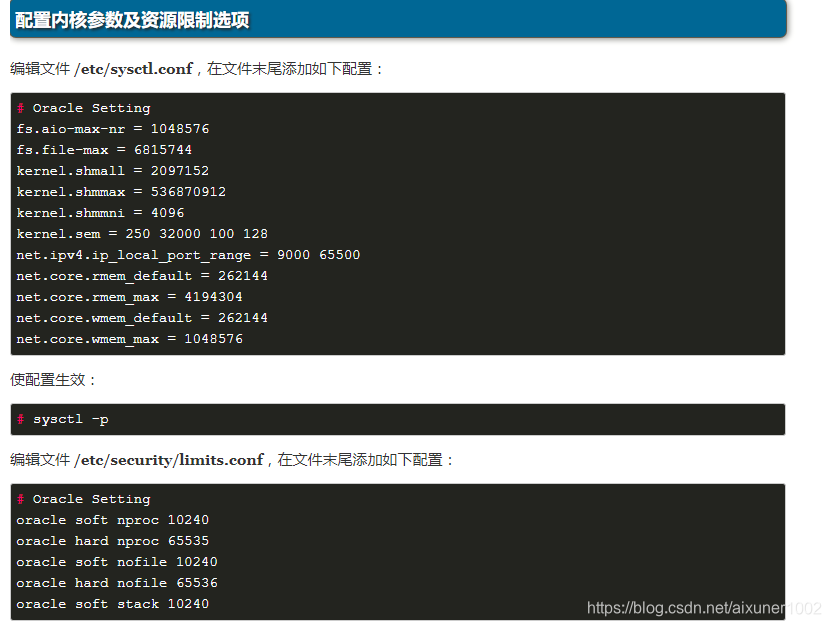Click the net.core.wmem_max = 1048576 line
The width and height of the screenshot is (831, 627).
(129, 339)
